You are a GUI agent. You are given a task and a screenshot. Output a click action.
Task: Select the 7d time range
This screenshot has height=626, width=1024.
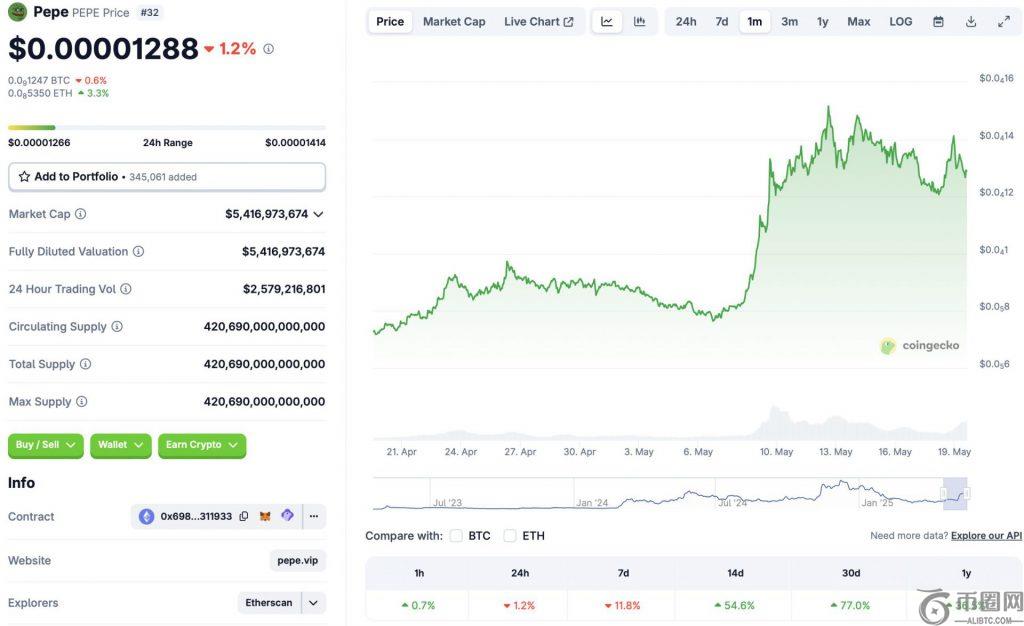(x=722, y=22)
